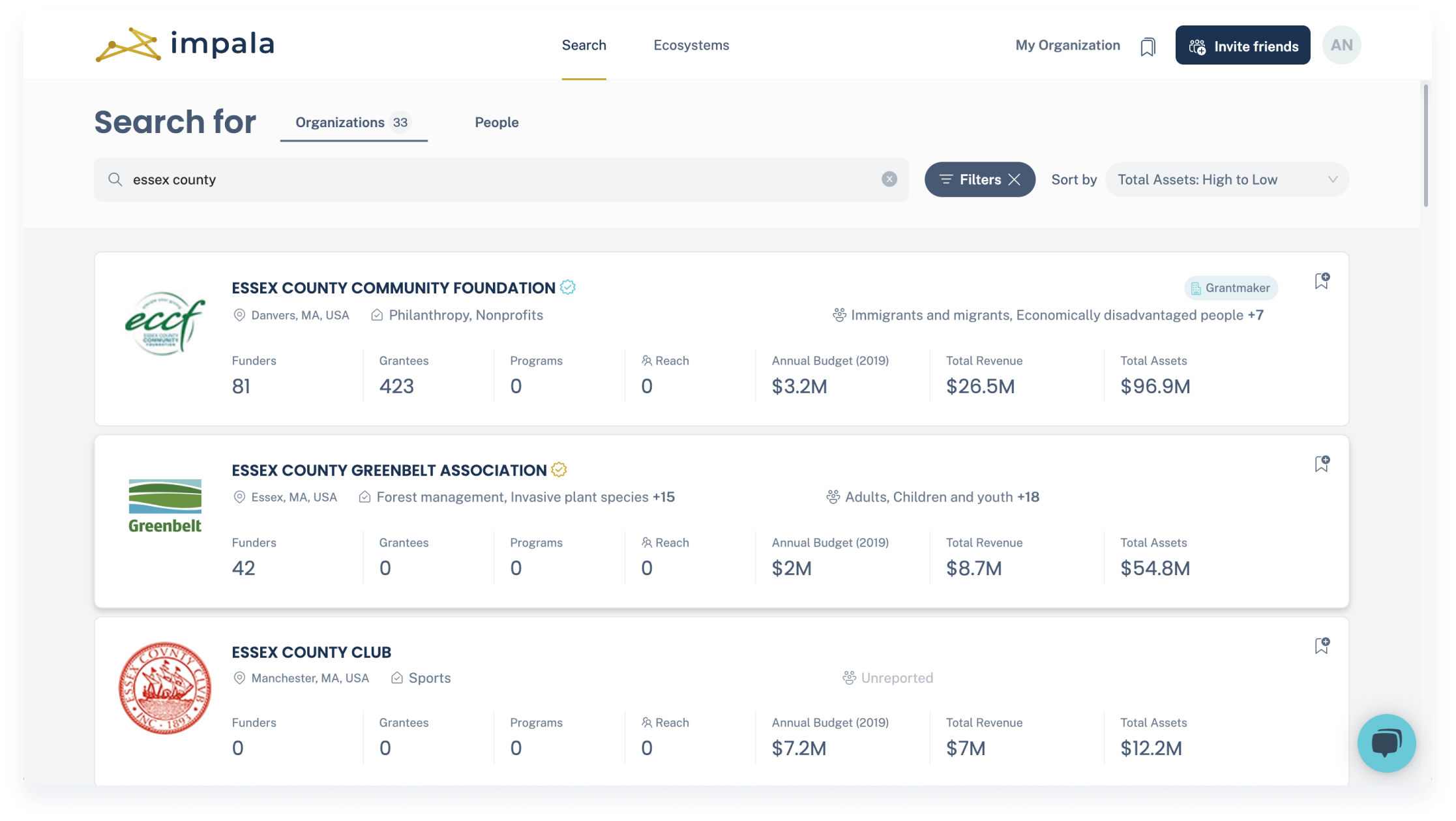Open ESSEX COUNTY CLUB title
Image resolution: width=1456 pixels, height=821 pixels.
click(311, 652)
